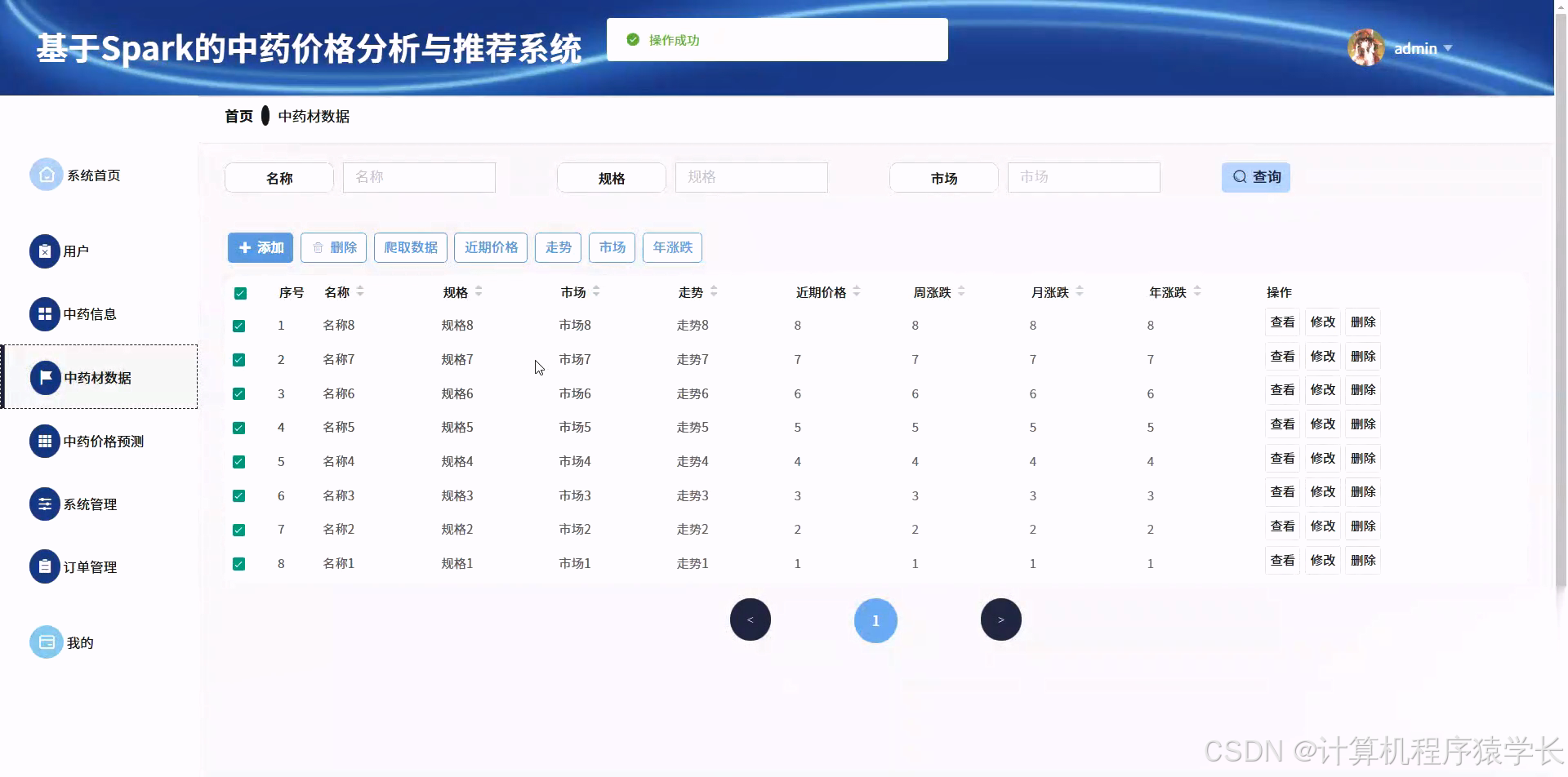Click page 1 in the pagination
The height and width of the screenshot is (777, 1568).
[x=875, y=620]
